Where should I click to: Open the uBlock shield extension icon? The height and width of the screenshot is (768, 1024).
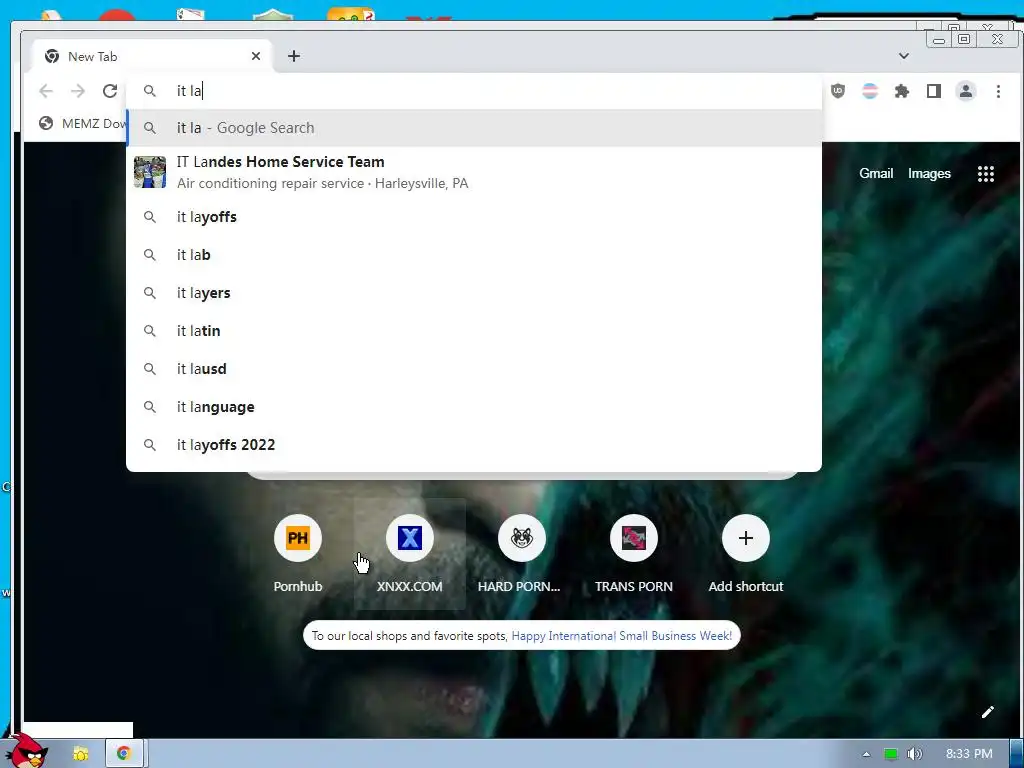[838, 91]
